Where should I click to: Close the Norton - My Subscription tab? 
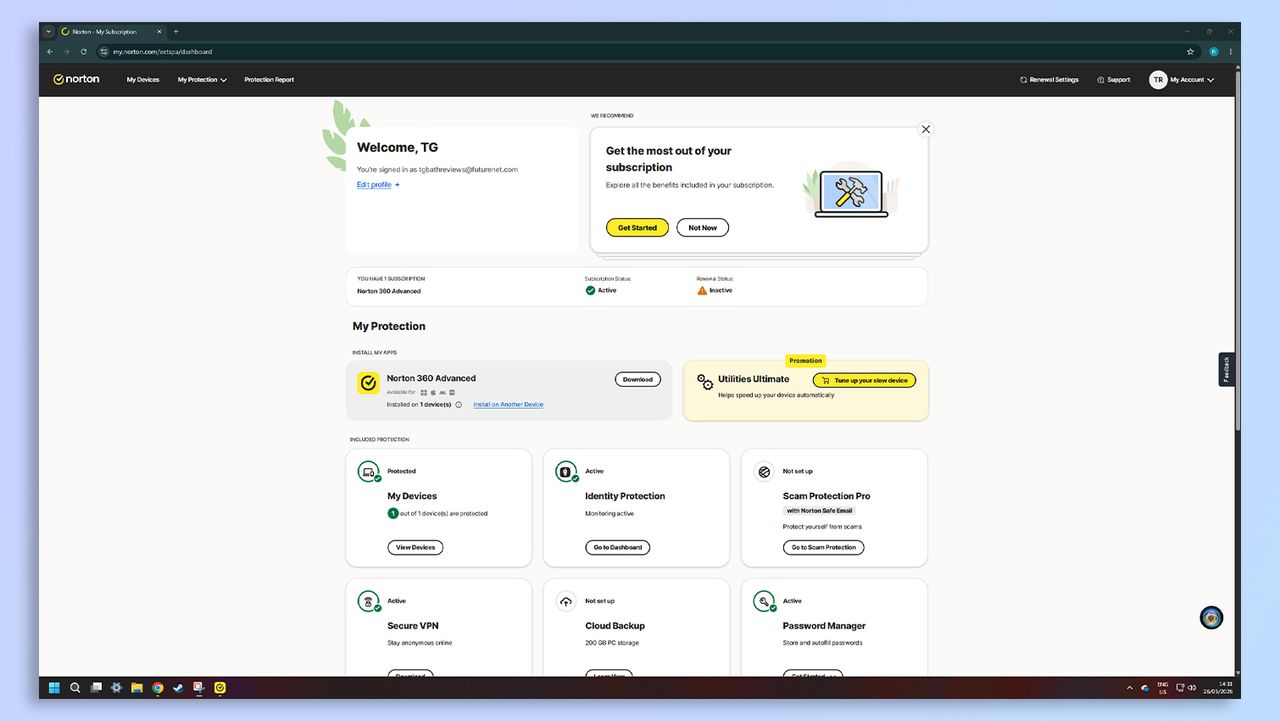(158, 32)
